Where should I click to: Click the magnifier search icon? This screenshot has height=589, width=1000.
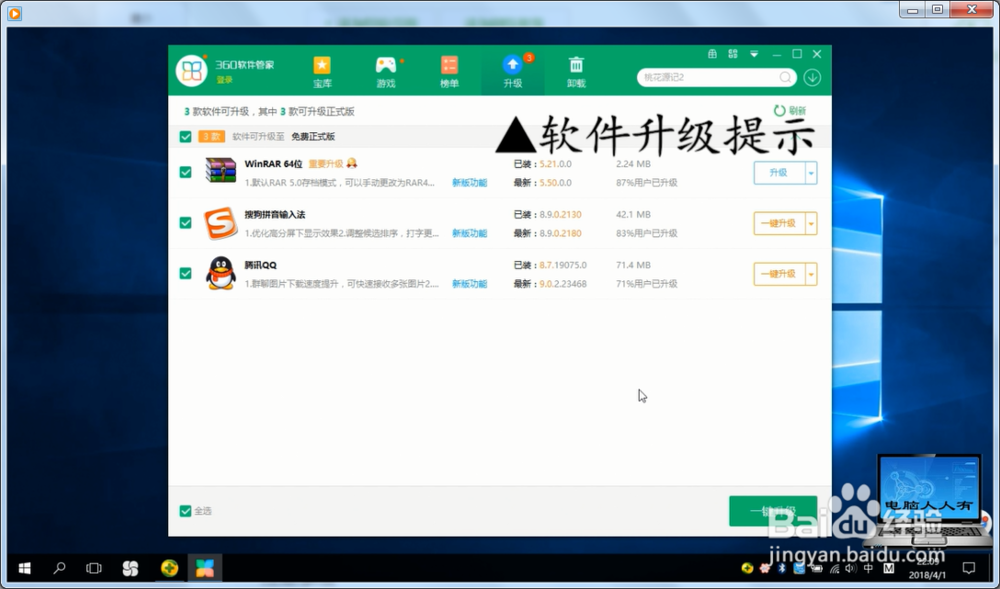tap(786, 77)
